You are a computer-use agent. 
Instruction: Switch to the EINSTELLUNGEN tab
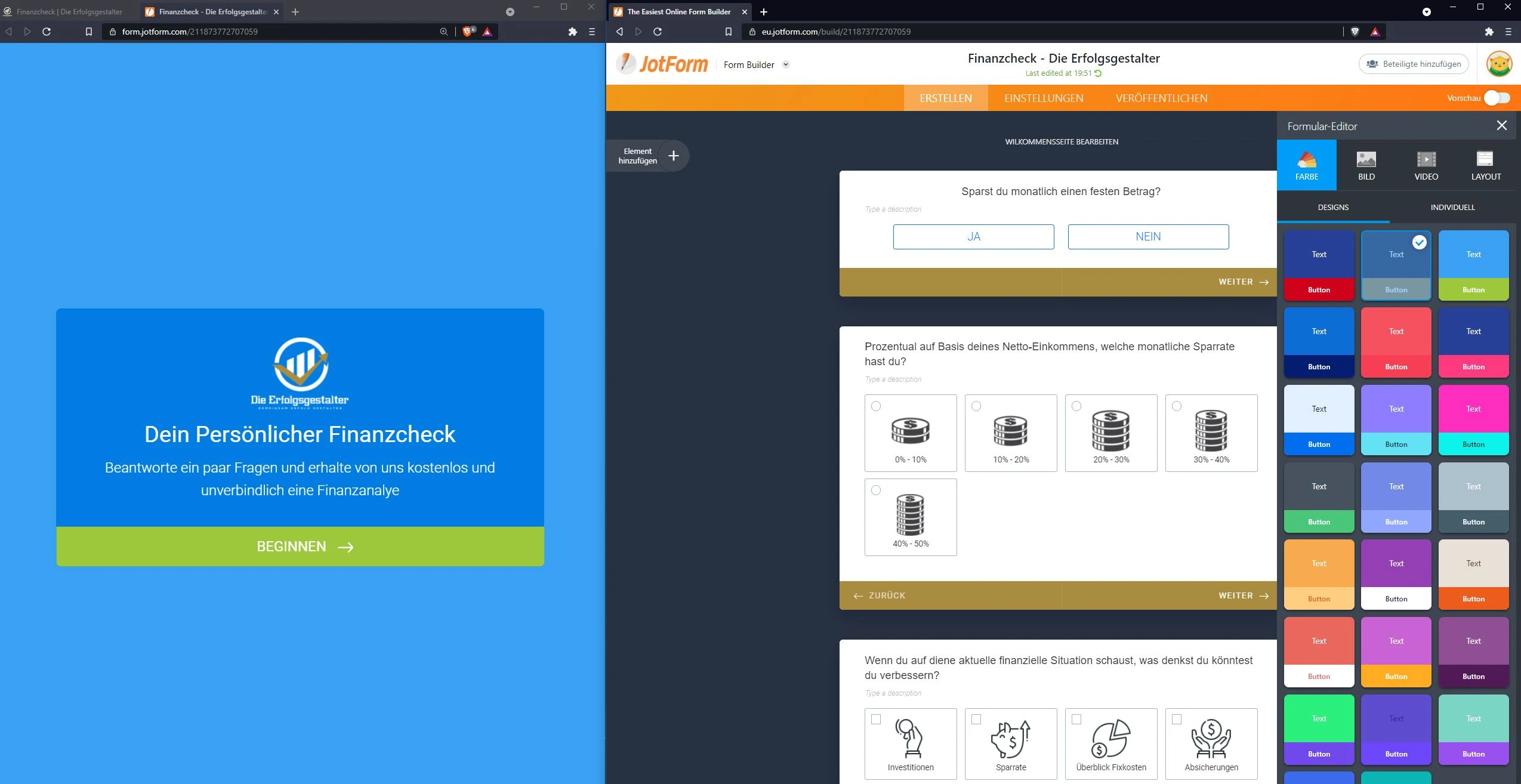(1044, 98)
